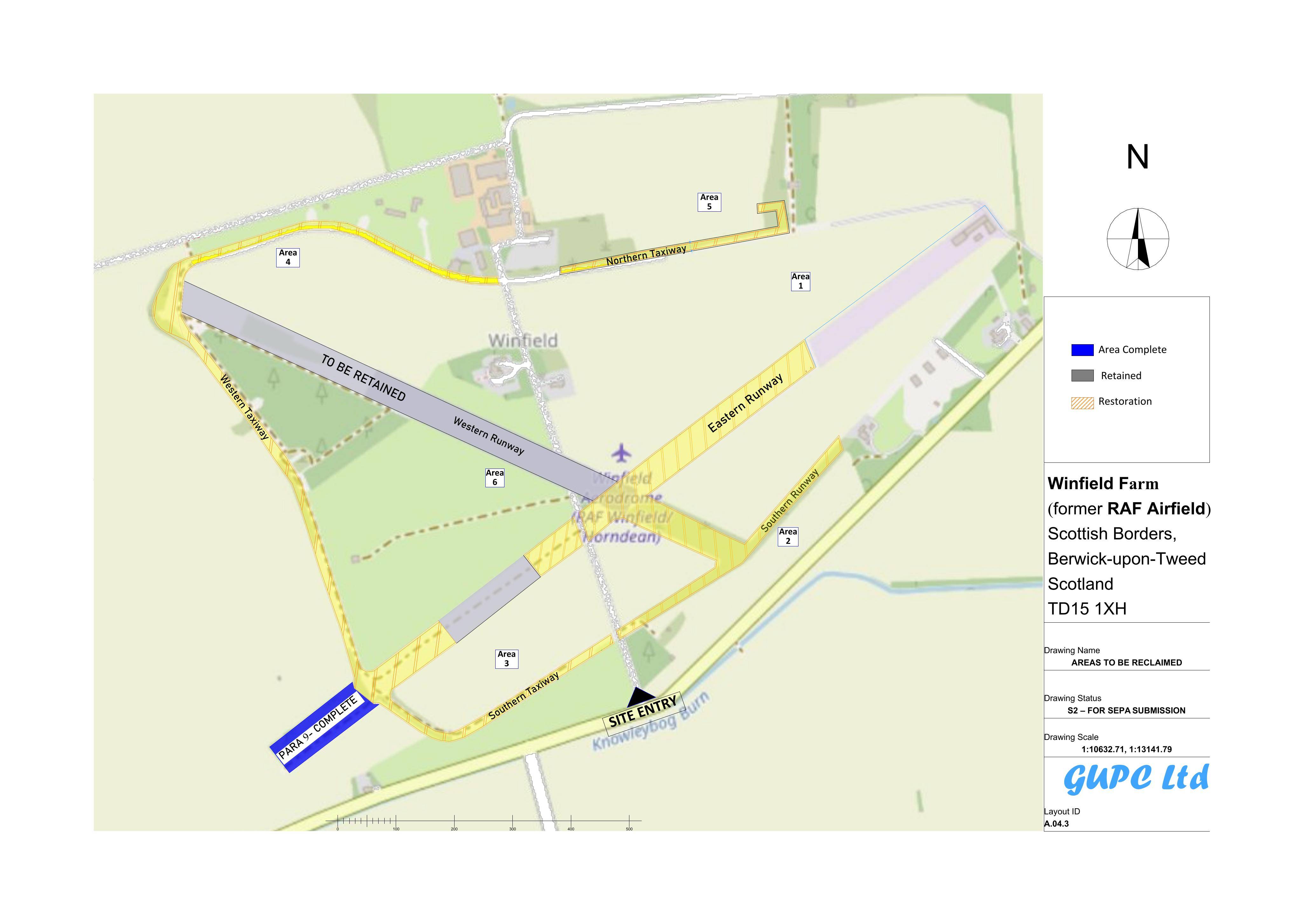Viewport: 1302px width, 924px height.
Task: Select the Area 3 label box
Action: coord(506,659)
